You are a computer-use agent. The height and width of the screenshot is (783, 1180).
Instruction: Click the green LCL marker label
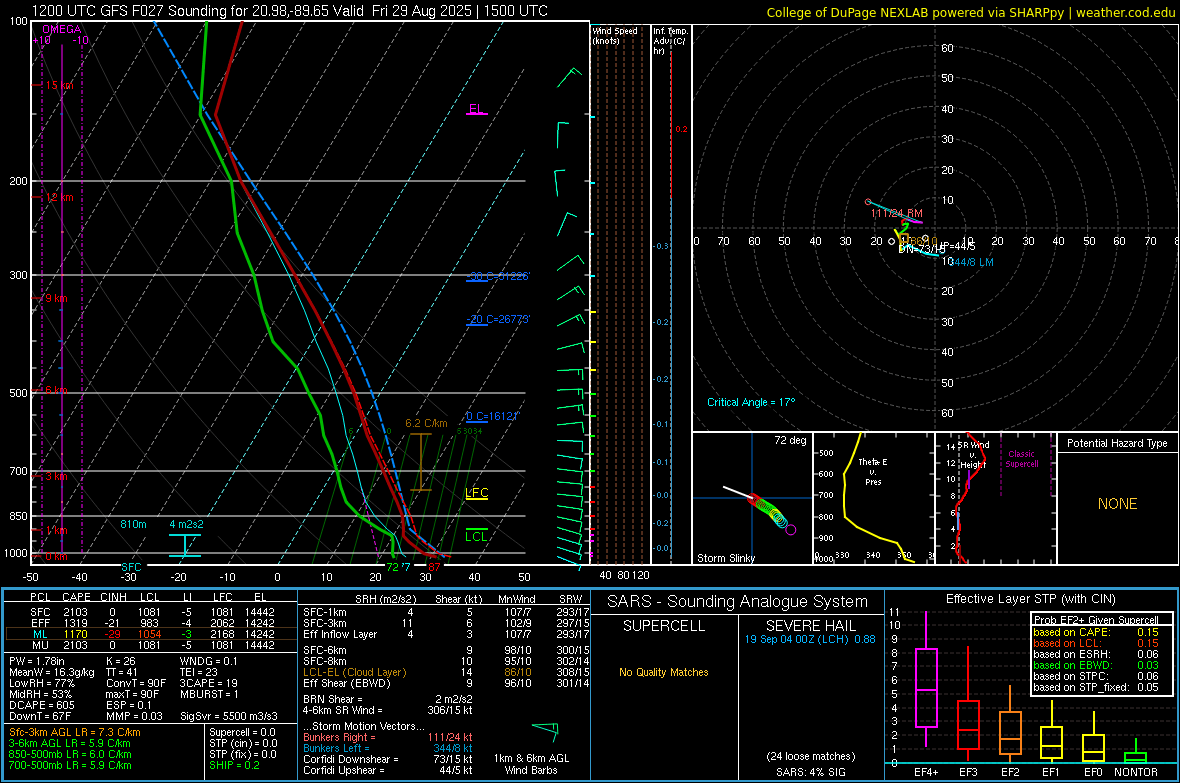click(476, 536)
